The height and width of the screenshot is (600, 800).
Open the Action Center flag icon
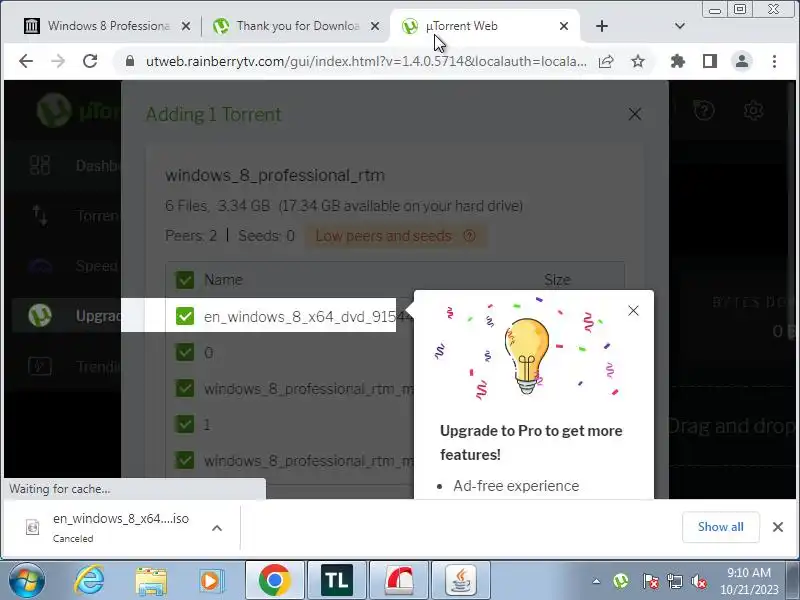point(651,581)
